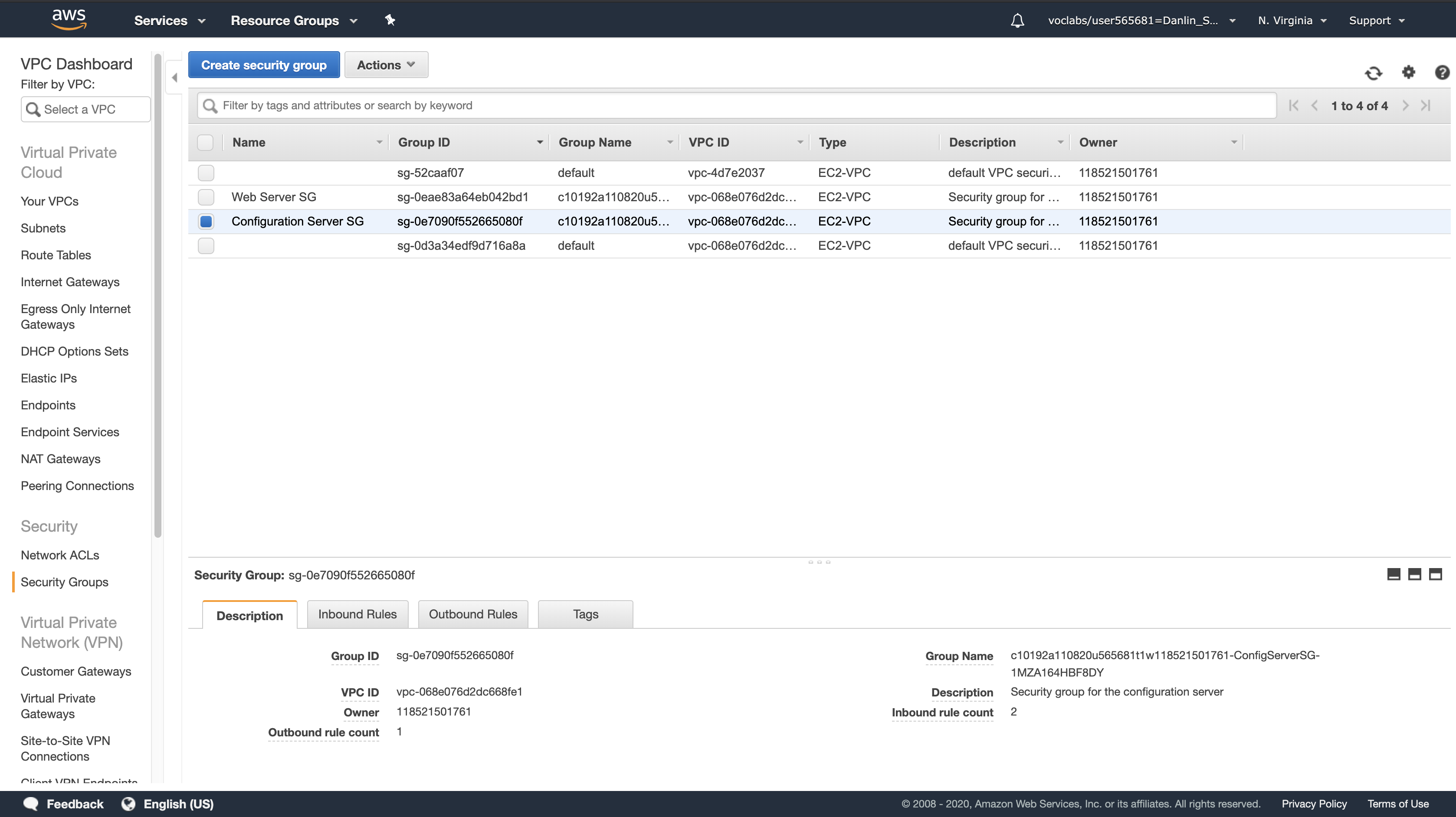Image resolution: width=1456 pixels, height=817 pixels.
Task: Open the Actions dropdown
Action: tap(386, 65)
